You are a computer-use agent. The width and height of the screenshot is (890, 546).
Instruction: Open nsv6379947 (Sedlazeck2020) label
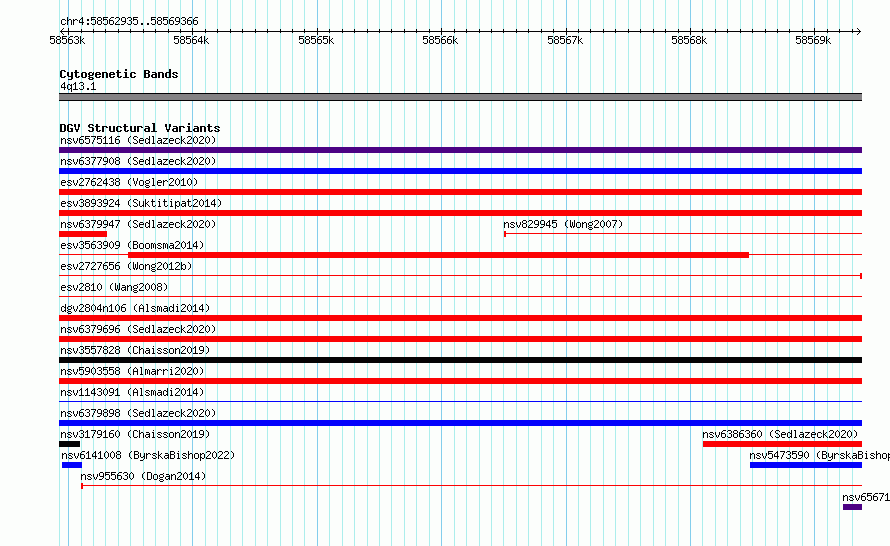tap(138, 224)
